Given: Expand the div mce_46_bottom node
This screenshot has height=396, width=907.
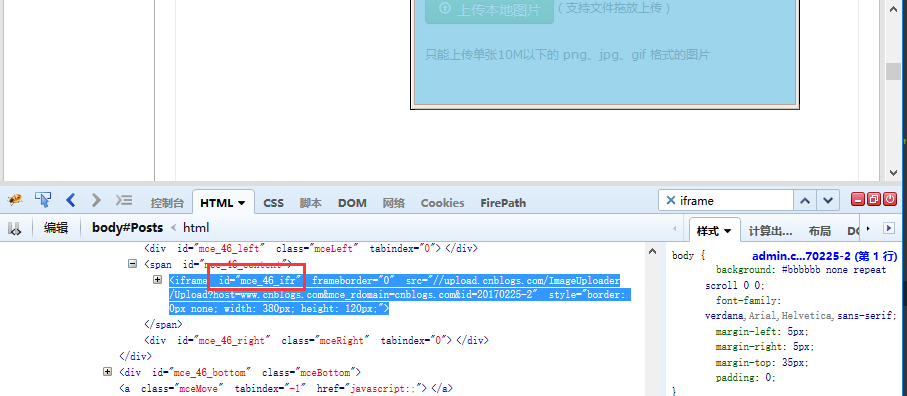Looking at the screenshot, I should coord(107,371).
